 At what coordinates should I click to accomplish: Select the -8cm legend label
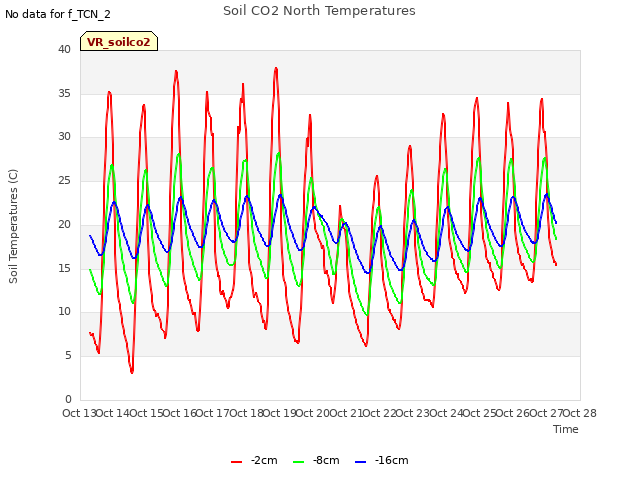[x=326, y=460]
